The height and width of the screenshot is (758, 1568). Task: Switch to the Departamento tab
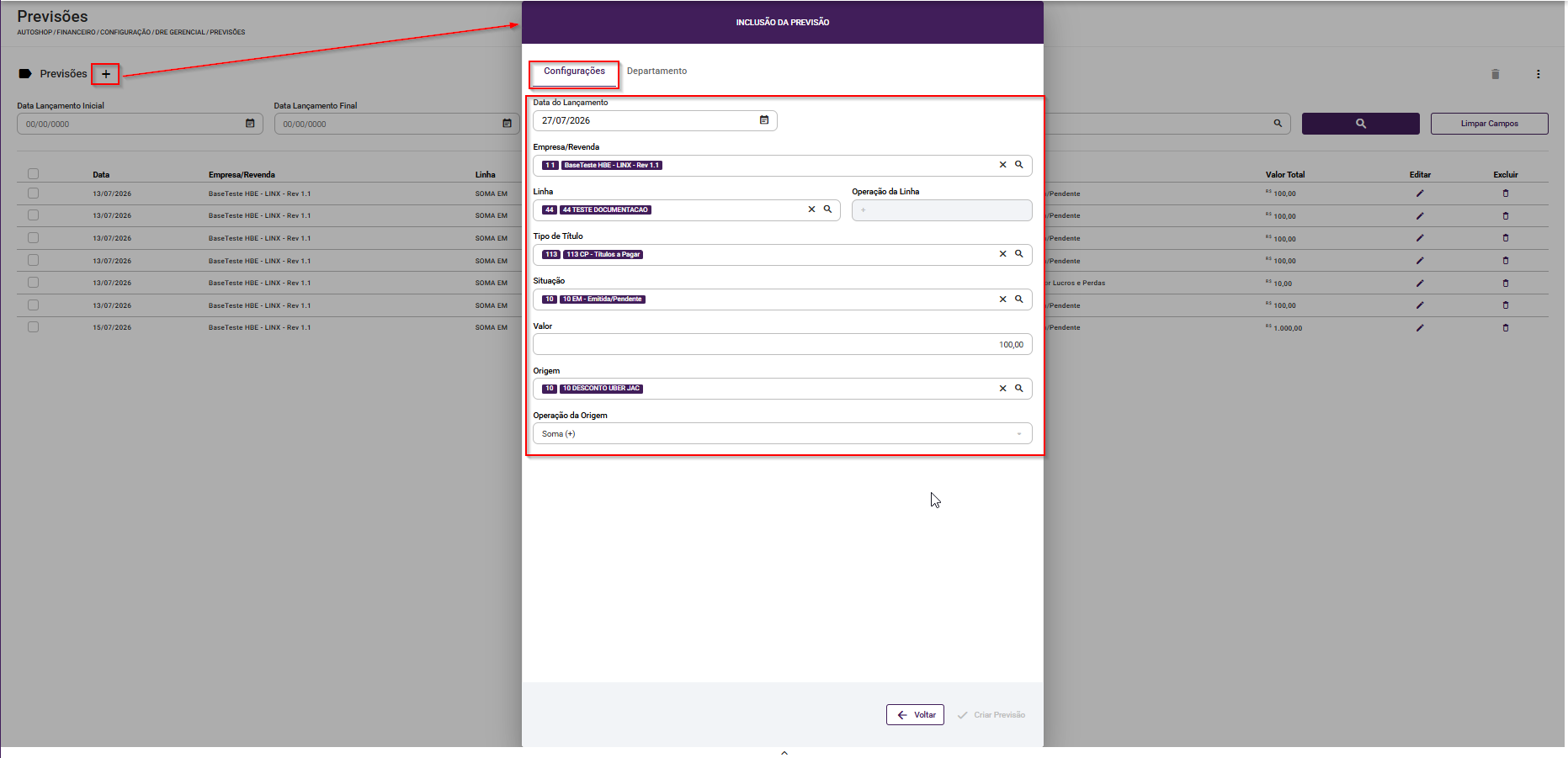coord(656,72)
